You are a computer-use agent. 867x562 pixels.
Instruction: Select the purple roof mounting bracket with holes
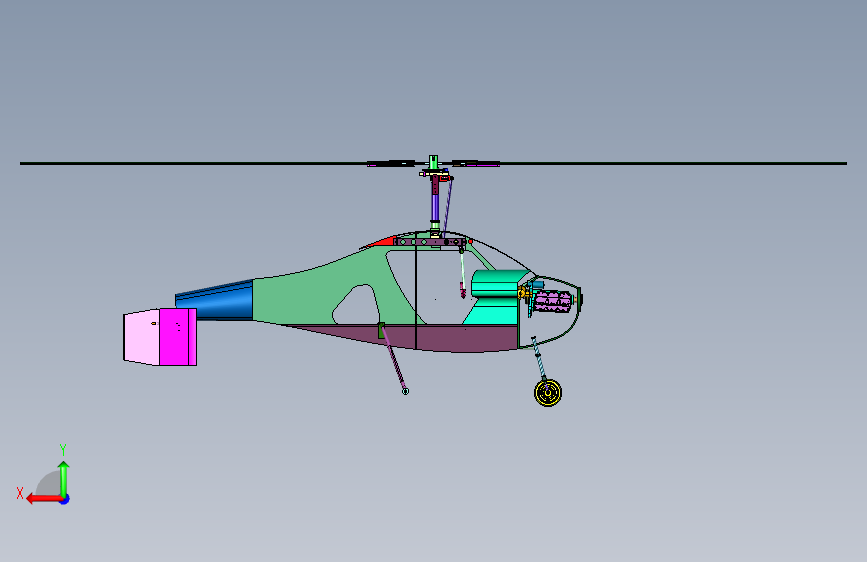click(x=430, y=242)
